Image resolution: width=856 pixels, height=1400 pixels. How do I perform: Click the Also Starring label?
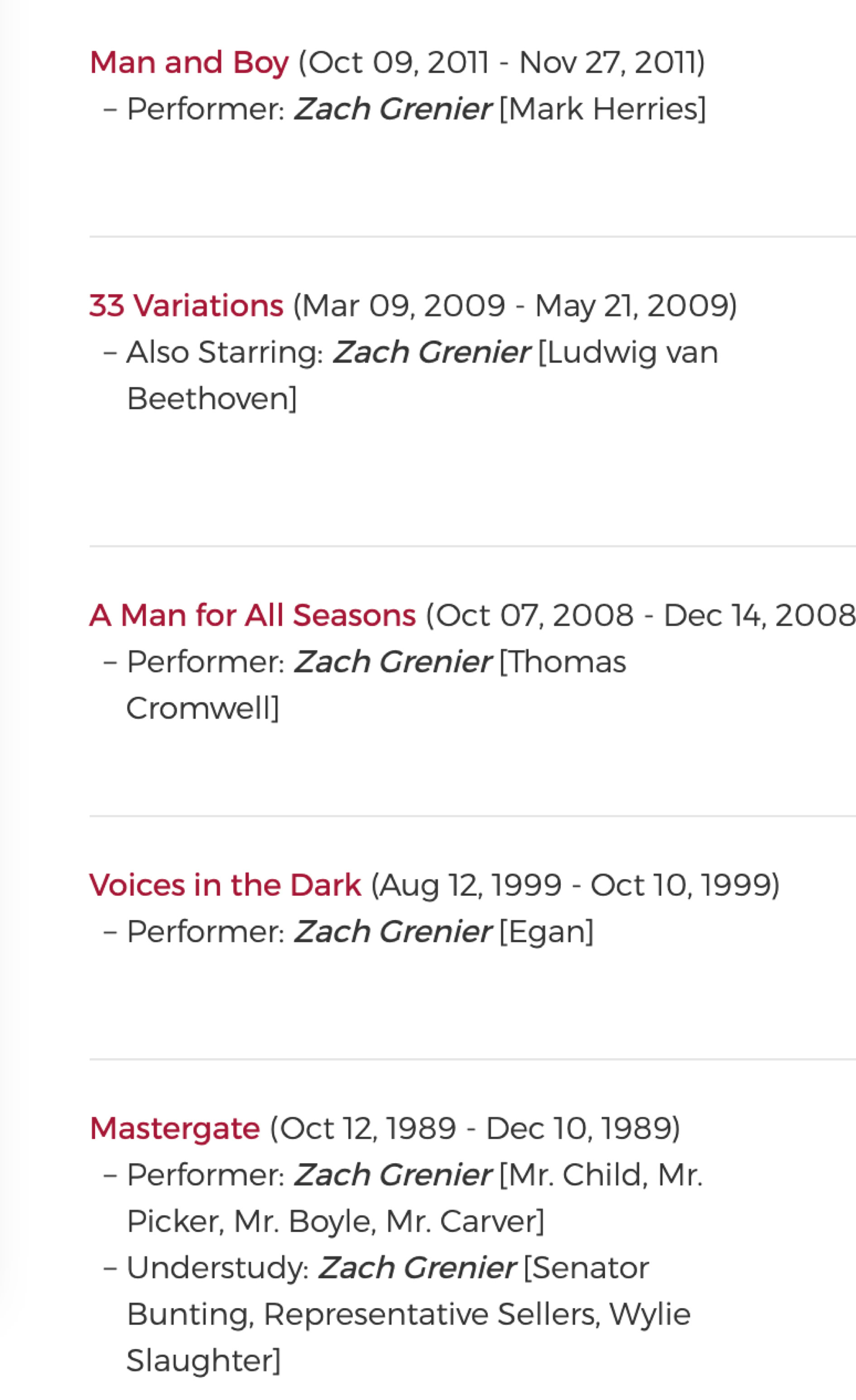click(225, 352)
